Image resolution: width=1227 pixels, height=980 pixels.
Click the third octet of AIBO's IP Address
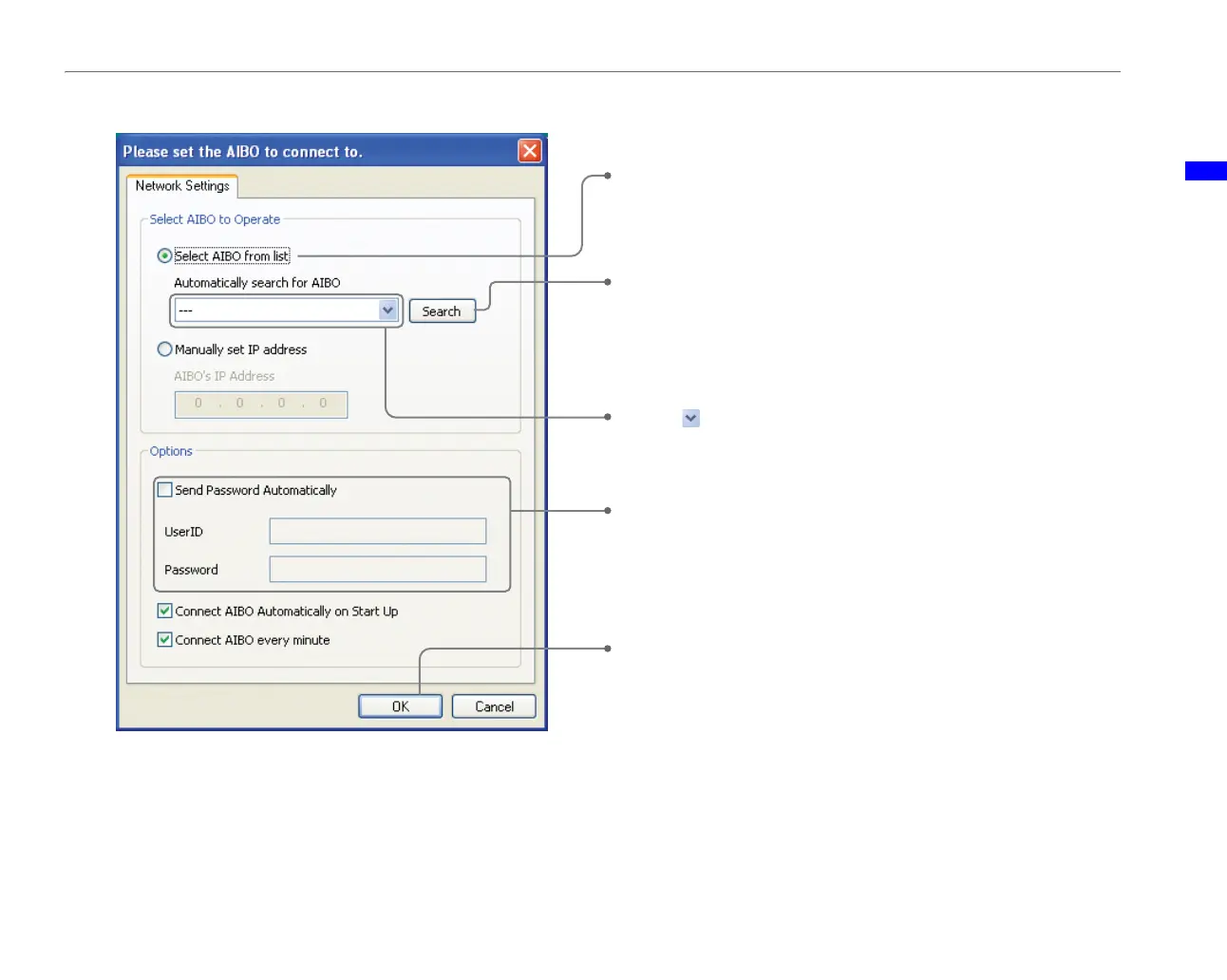[x=281, y=404]
